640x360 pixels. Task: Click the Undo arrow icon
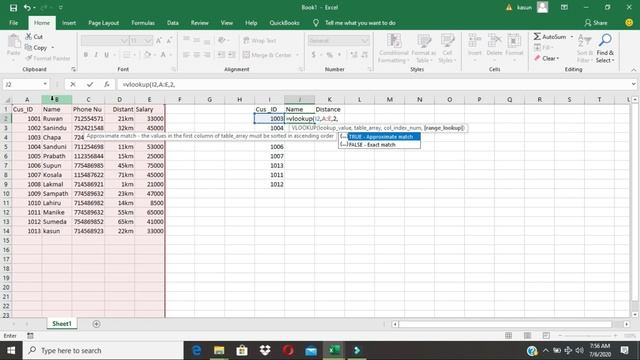27,7
